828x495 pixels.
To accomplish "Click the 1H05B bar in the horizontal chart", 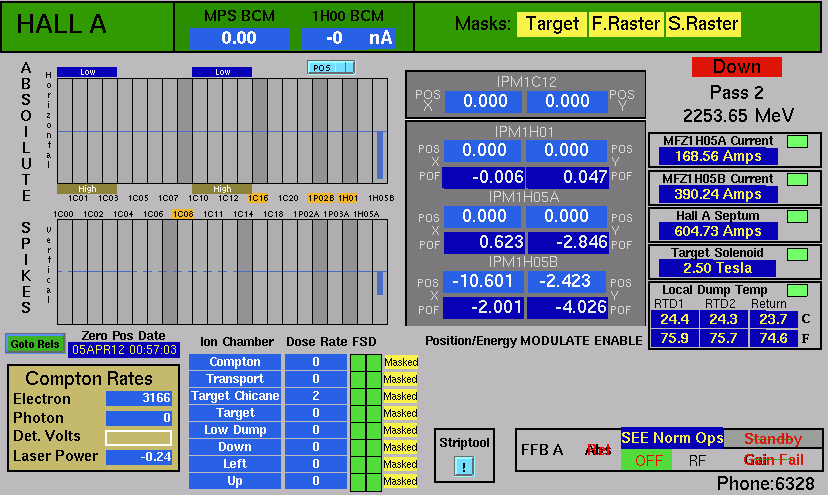I will click(x=380, y=155).
